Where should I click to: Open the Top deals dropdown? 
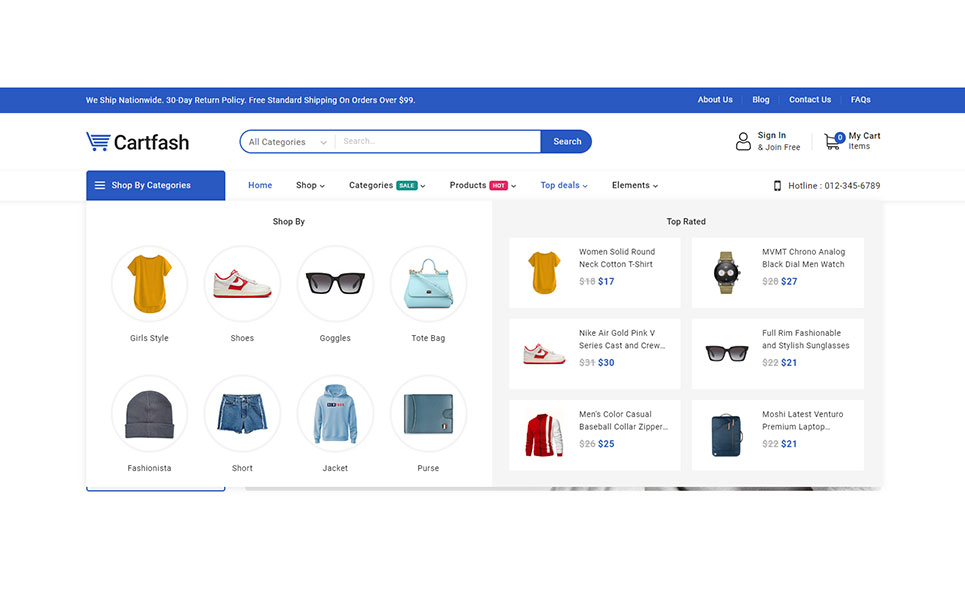[564, 185]
